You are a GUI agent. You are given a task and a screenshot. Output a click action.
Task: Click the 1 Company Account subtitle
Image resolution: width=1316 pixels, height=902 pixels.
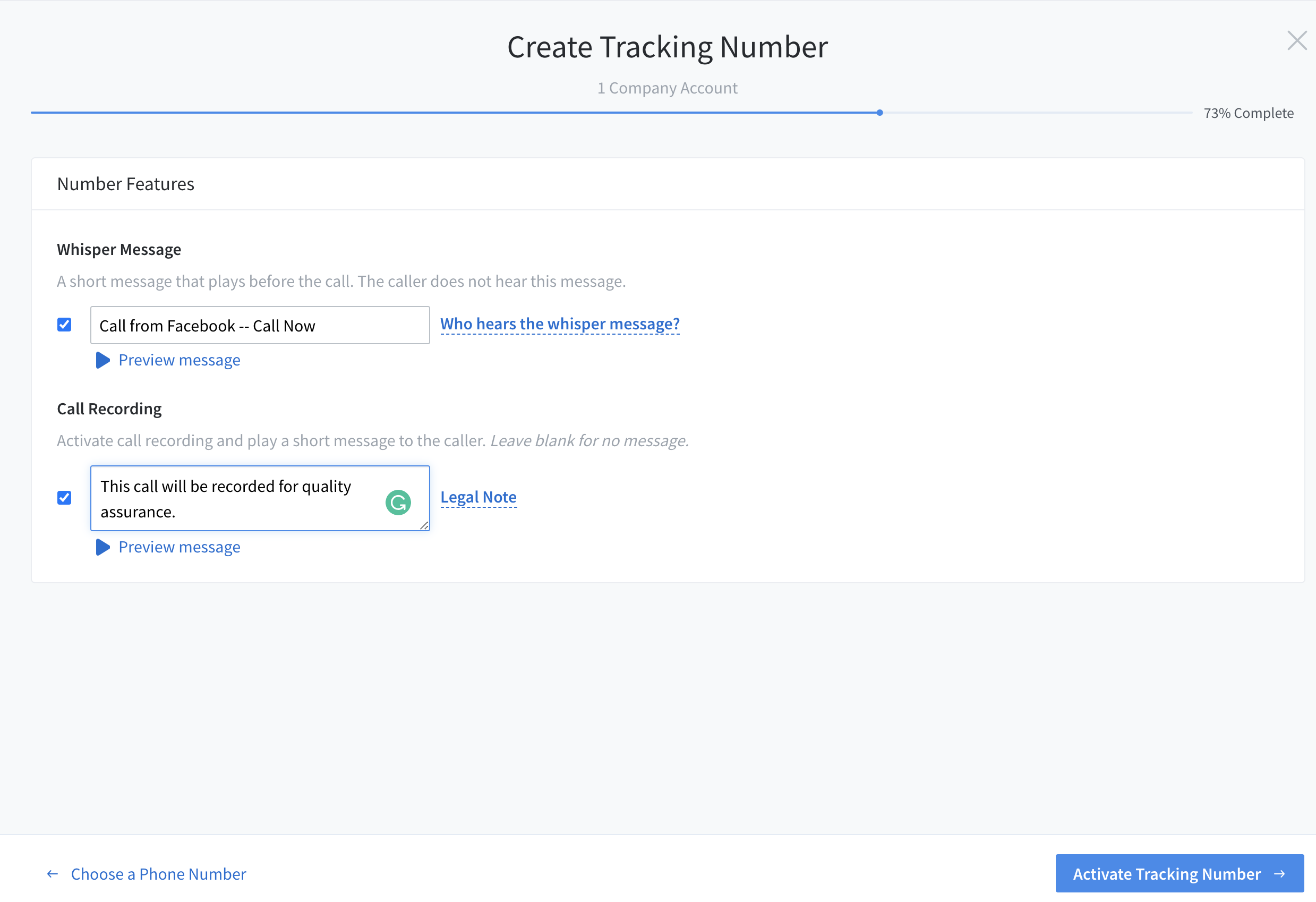coord(668,88)
